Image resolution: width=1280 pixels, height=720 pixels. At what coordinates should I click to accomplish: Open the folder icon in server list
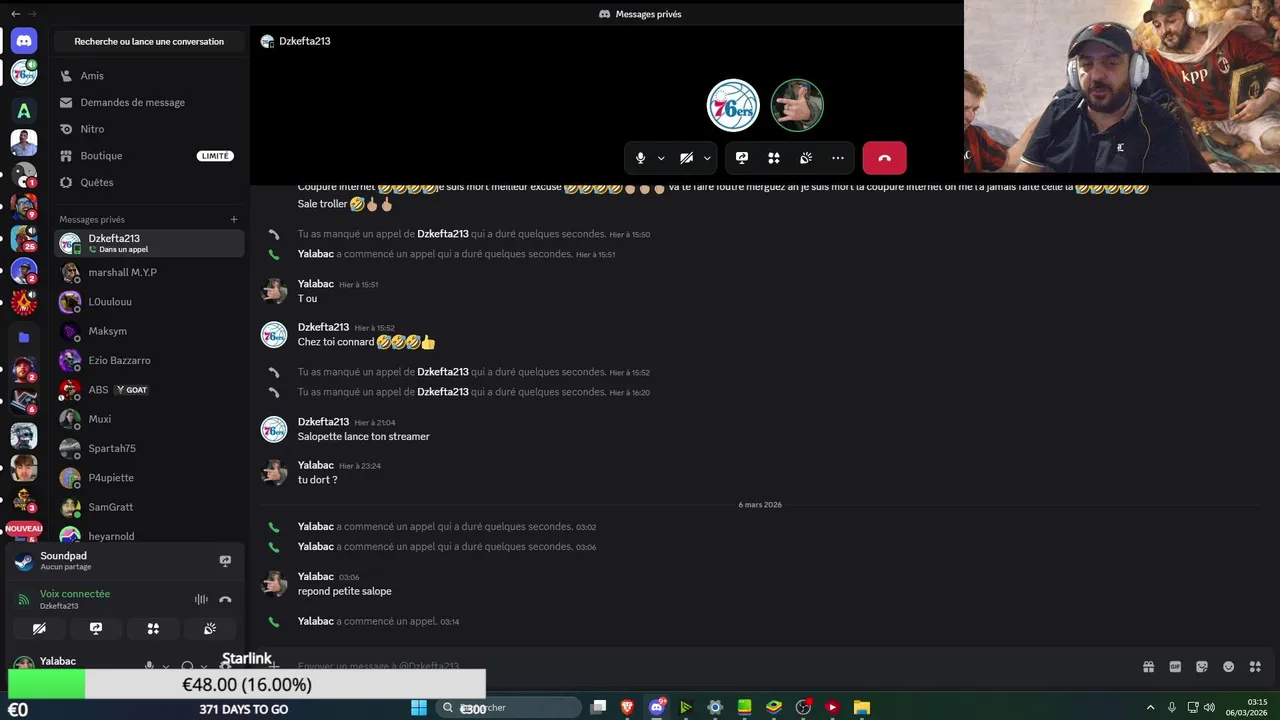click(x=24, y=337)
